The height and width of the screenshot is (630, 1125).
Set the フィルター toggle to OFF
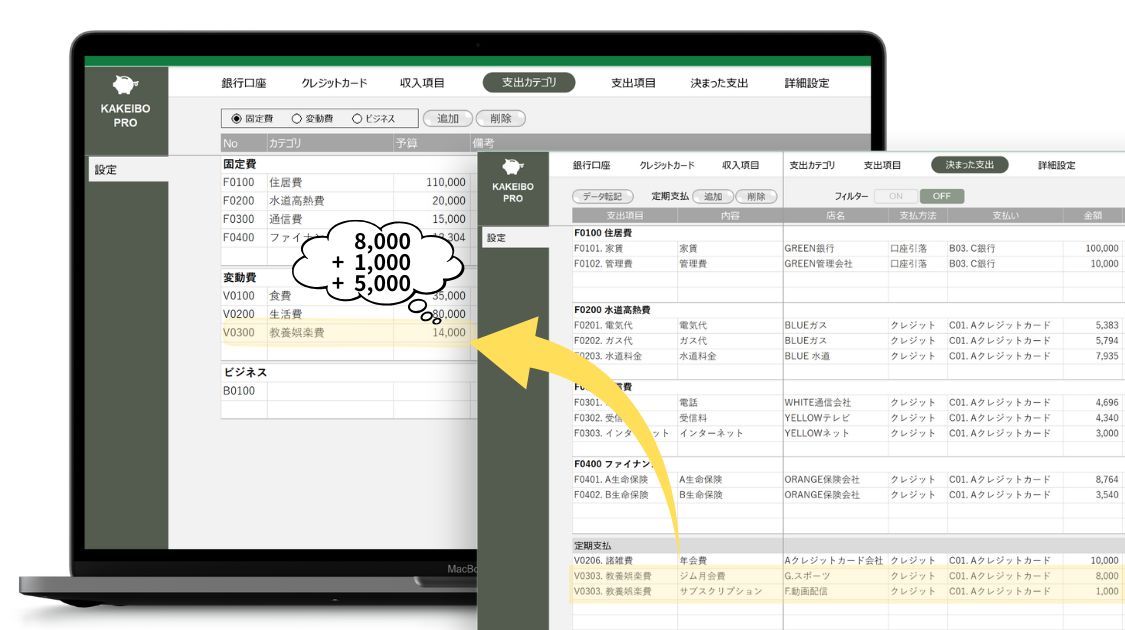tap(941, 196)
